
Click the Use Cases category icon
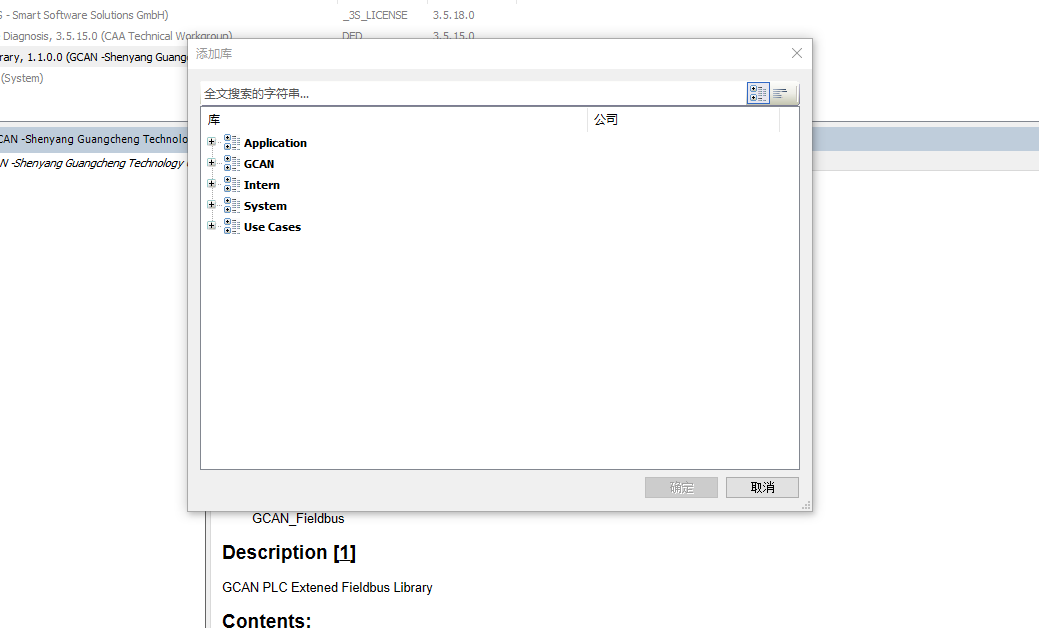(x=232, y=226)
